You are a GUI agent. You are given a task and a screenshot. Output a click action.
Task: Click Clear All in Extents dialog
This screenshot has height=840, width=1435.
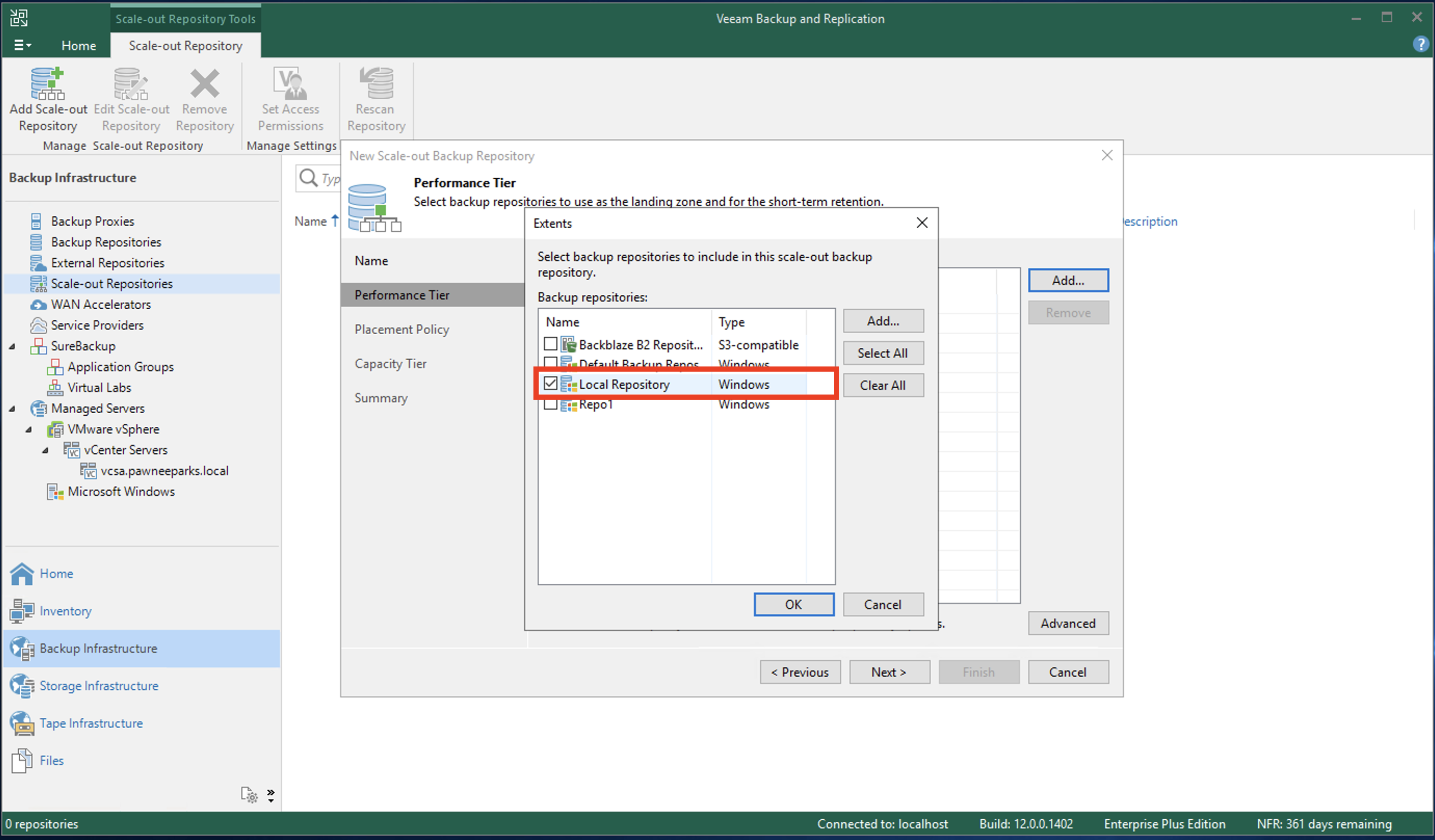point(883,386)
